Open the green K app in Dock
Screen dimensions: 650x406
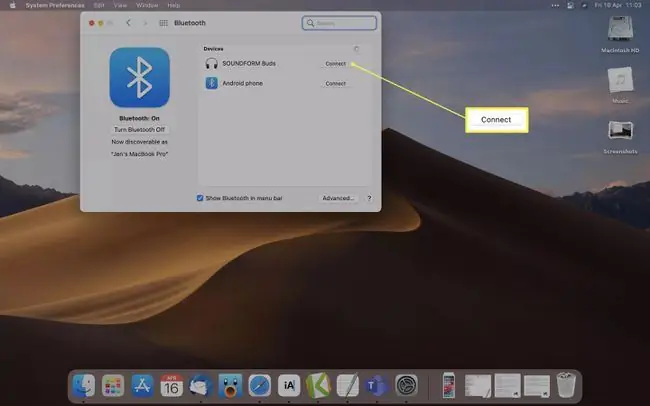point(318,386)
